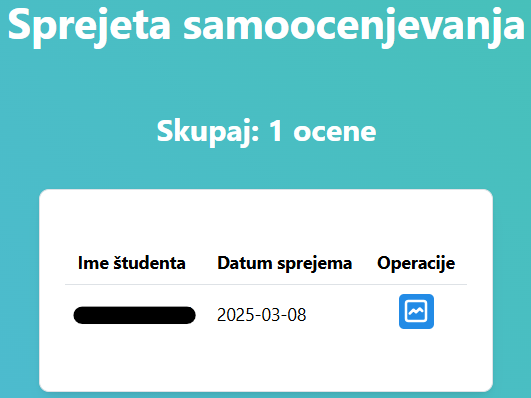Click the Operacije column header
Viewport: 531px width, 398px height.
pyautogui.click(x=416, y=263)
